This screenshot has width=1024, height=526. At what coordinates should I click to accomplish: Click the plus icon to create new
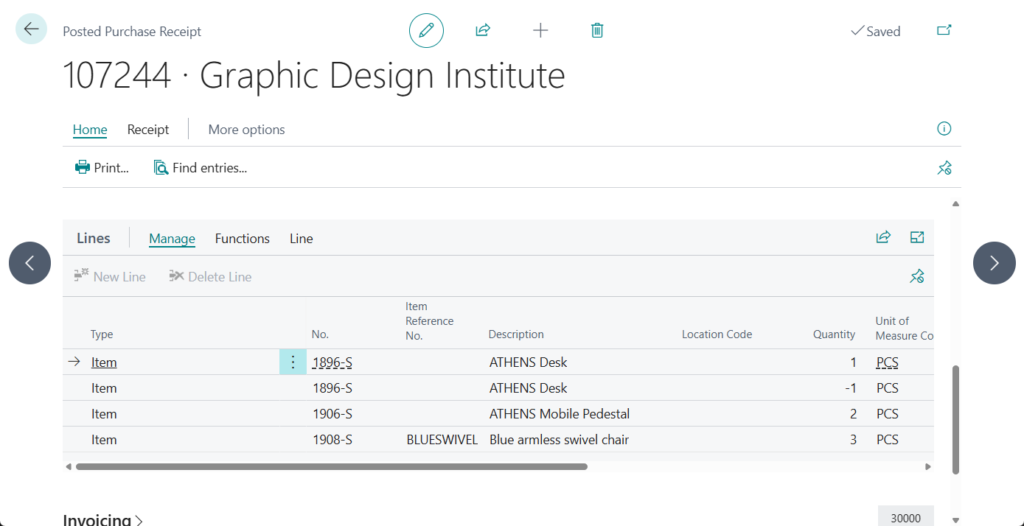pos(540,30)
